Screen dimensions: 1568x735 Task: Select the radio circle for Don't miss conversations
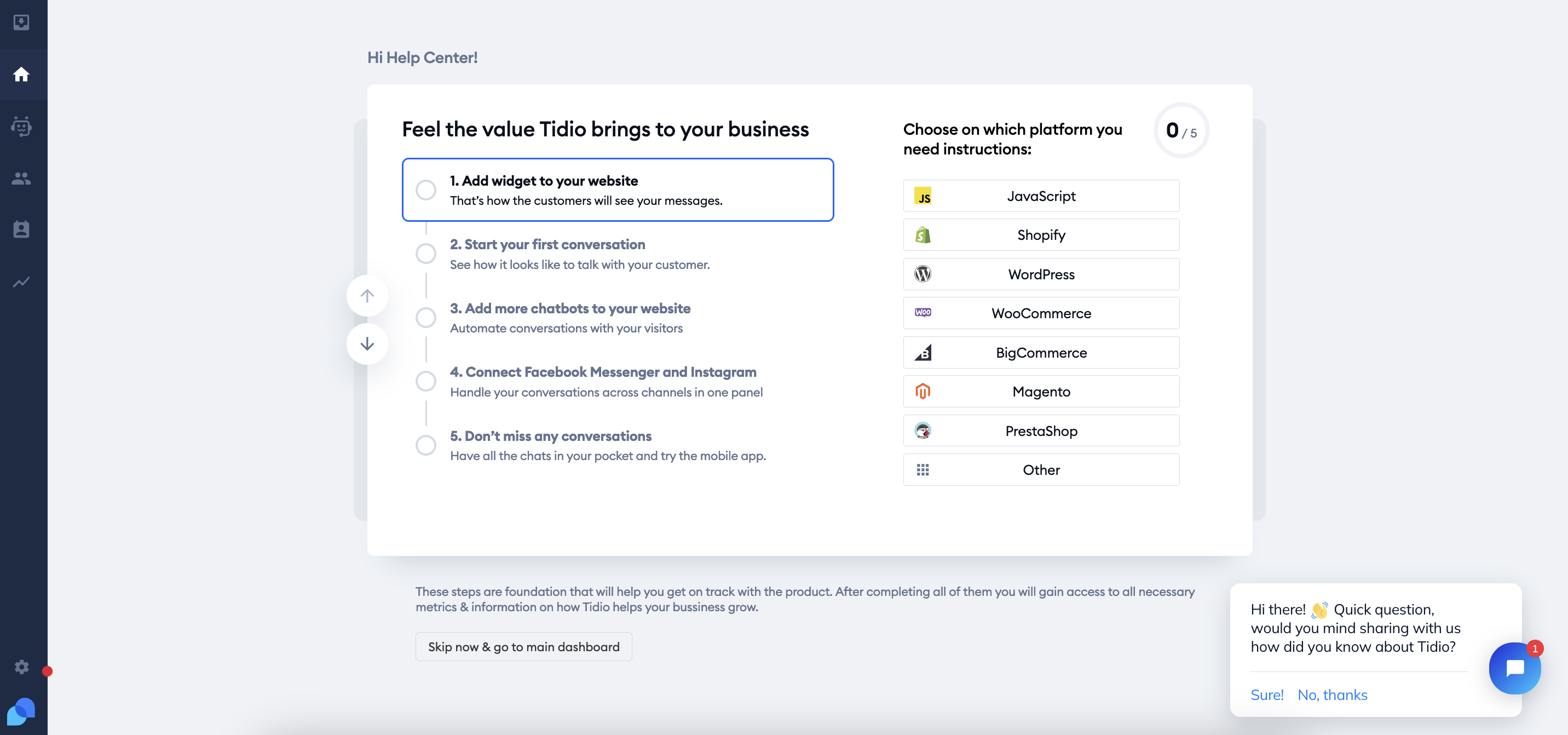tap(425, 446)
